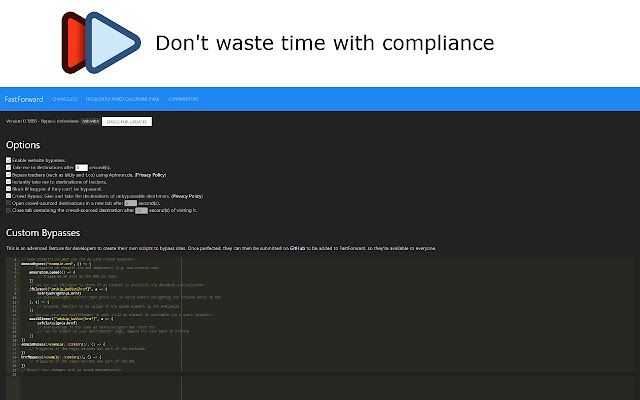Viewport: 640px width, 400px height.
Task: Toggle Open crowd-sourced destinations in new tab checkbox
Action: point(9,203)
